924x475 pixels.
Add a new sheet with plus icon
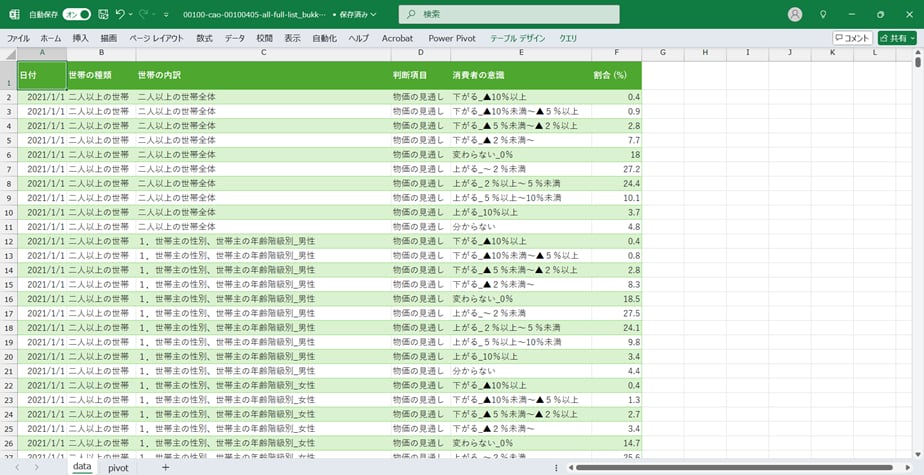pos(166,467)
